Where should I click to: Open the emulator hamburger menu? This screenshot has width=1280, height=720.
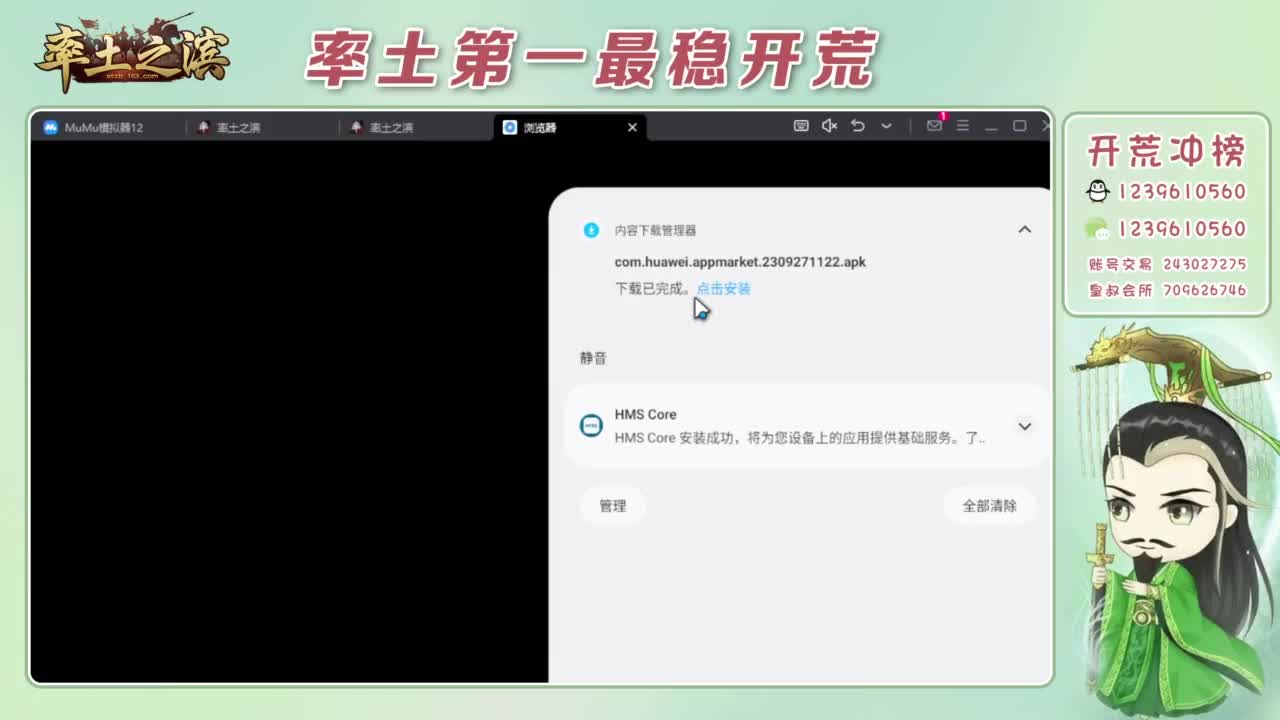(963, 126)
